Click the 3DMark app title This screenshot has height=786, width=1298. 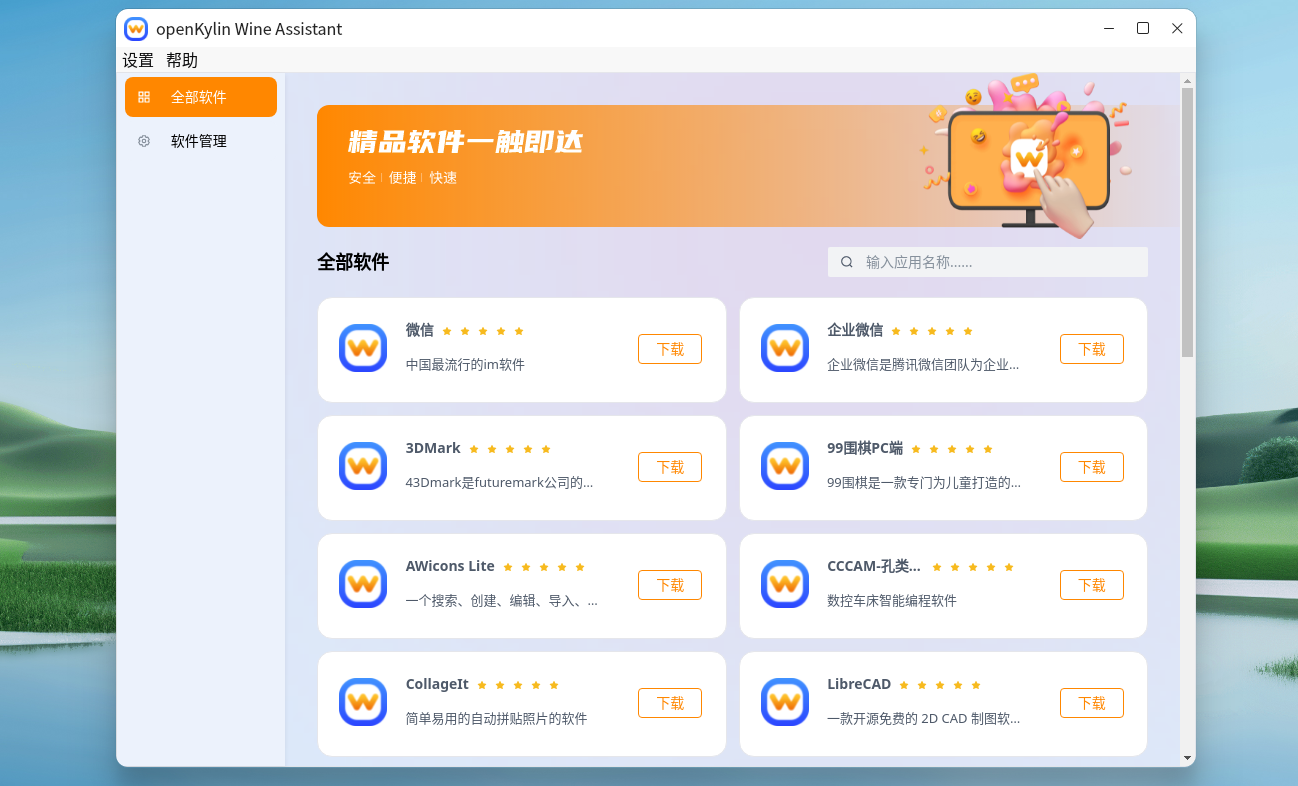click(433, 448)
